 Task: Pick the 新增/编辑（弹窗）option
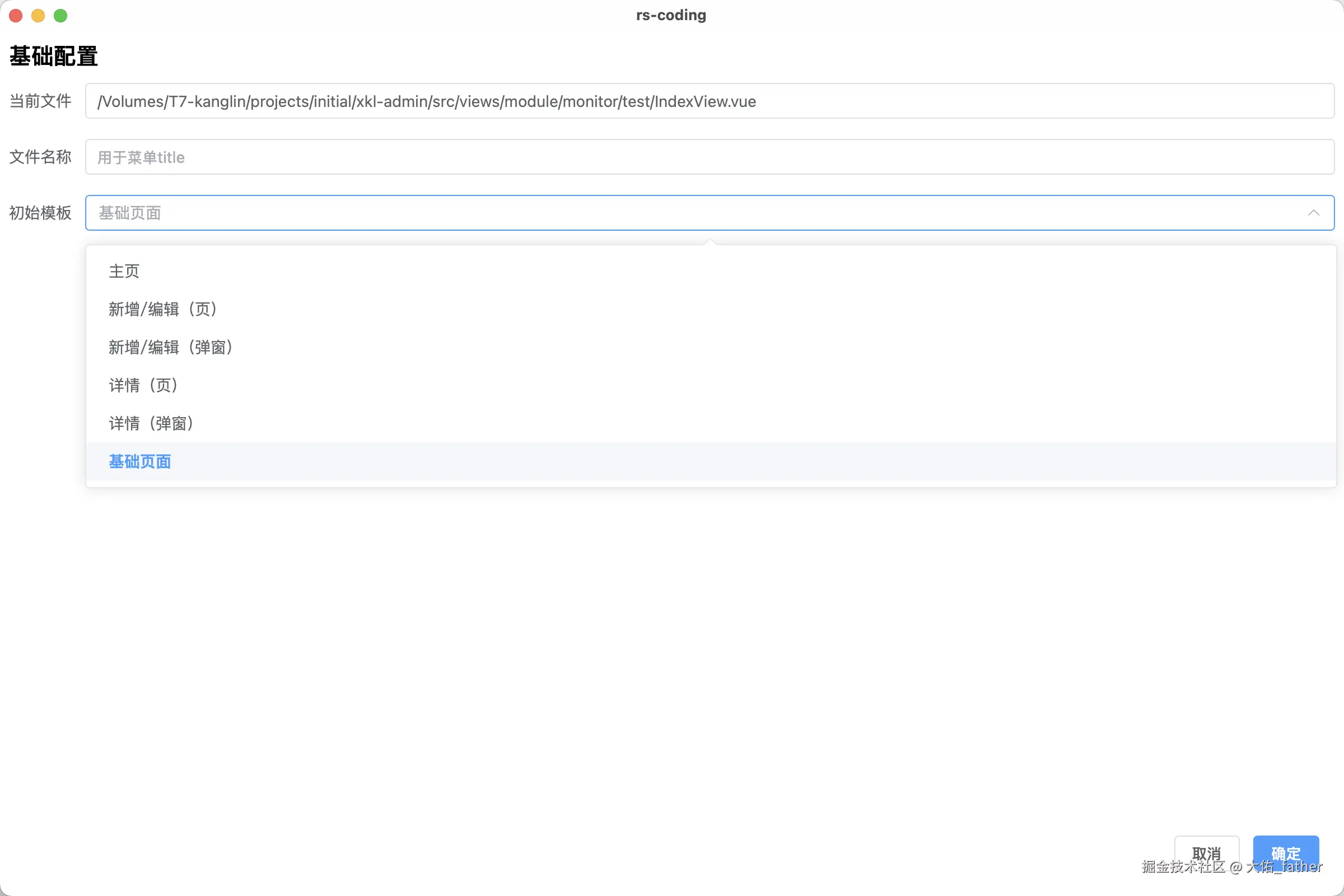point(171,347)
